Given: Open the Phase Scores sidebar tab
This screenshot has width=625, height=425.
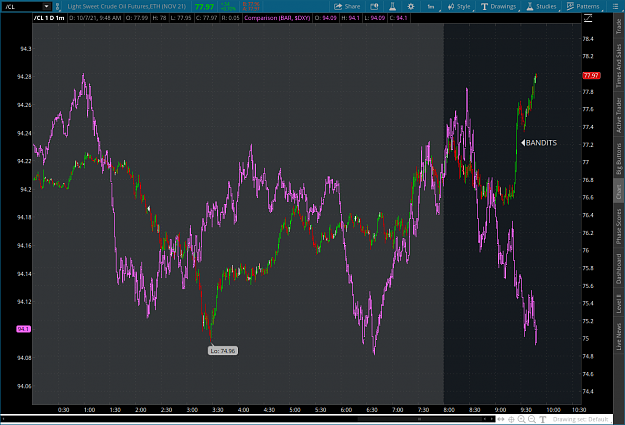Looking at the screenshot, I should coord(619,226).
